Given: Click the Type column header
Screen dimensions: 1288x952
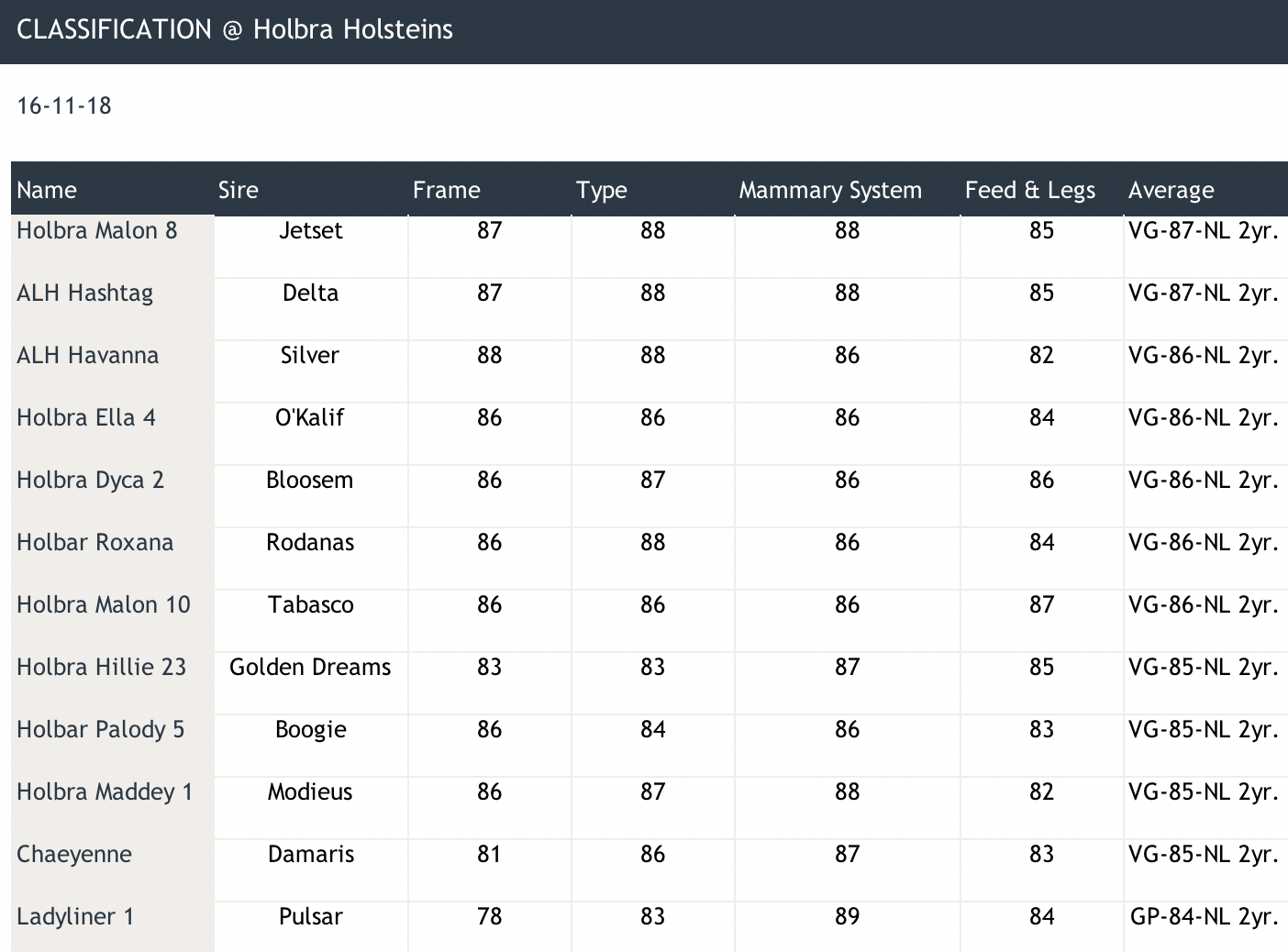Looking at the screenshot, I should coord(601,190).
